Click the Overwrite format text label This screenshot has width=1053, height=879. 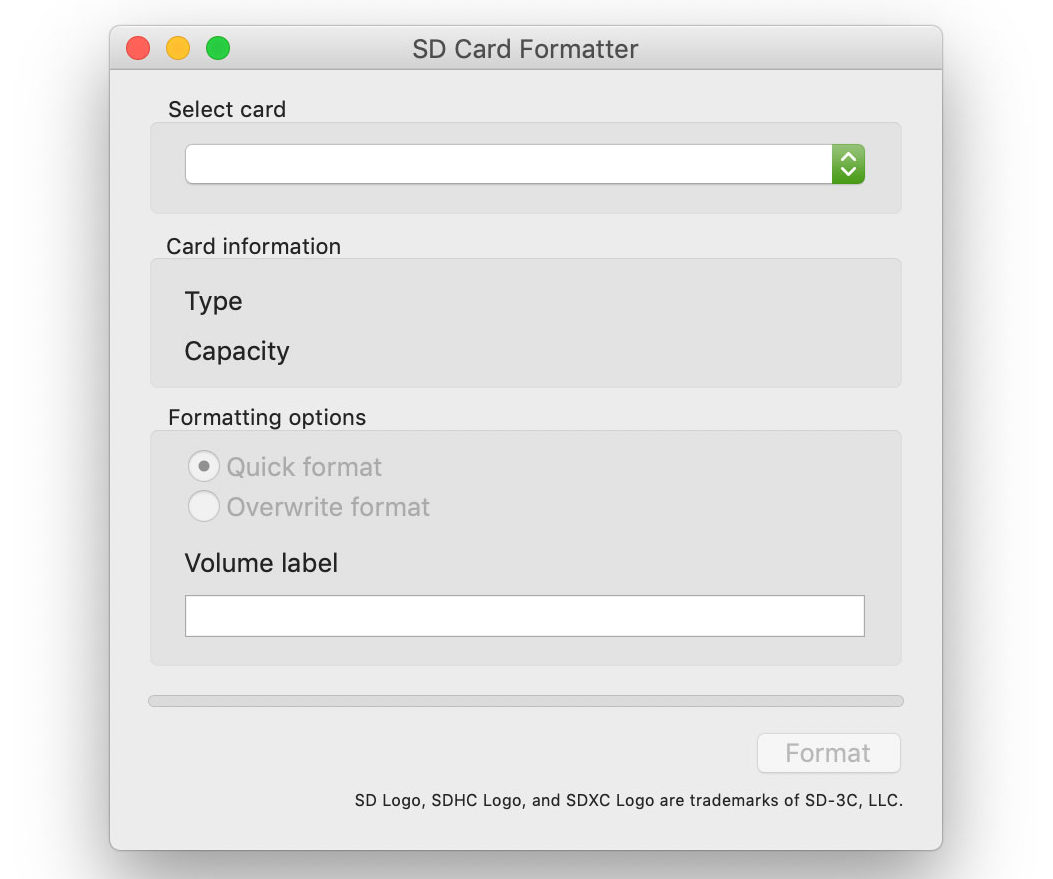(328, 507)
